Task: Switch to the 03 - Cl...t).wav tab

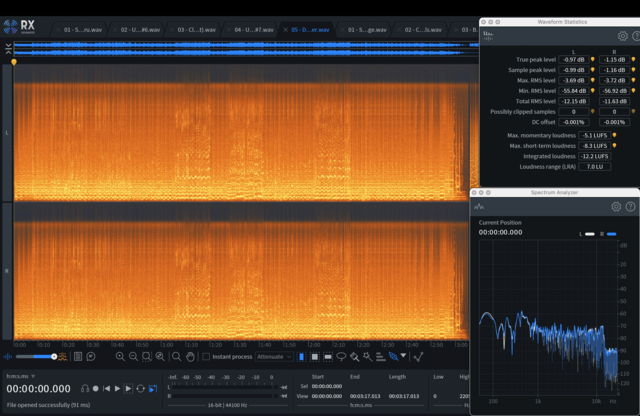Action: coord(196,30)
